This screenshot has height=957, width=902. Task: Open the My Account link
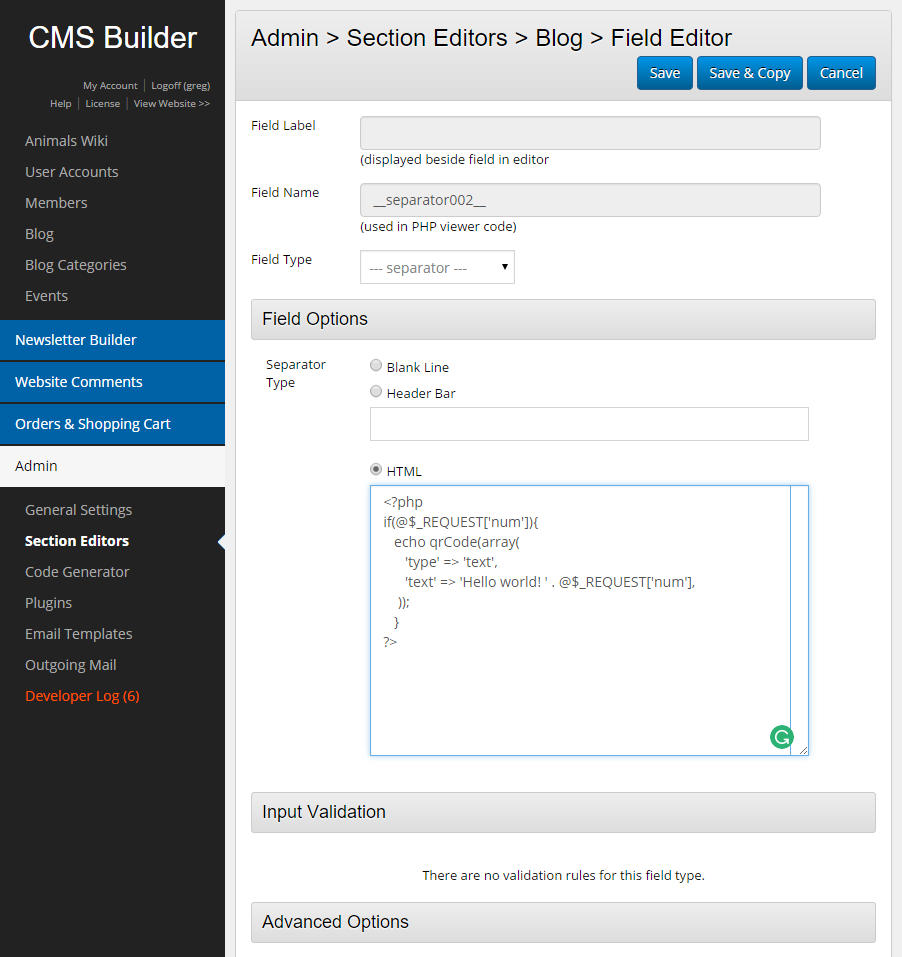[x=110, y=86]
